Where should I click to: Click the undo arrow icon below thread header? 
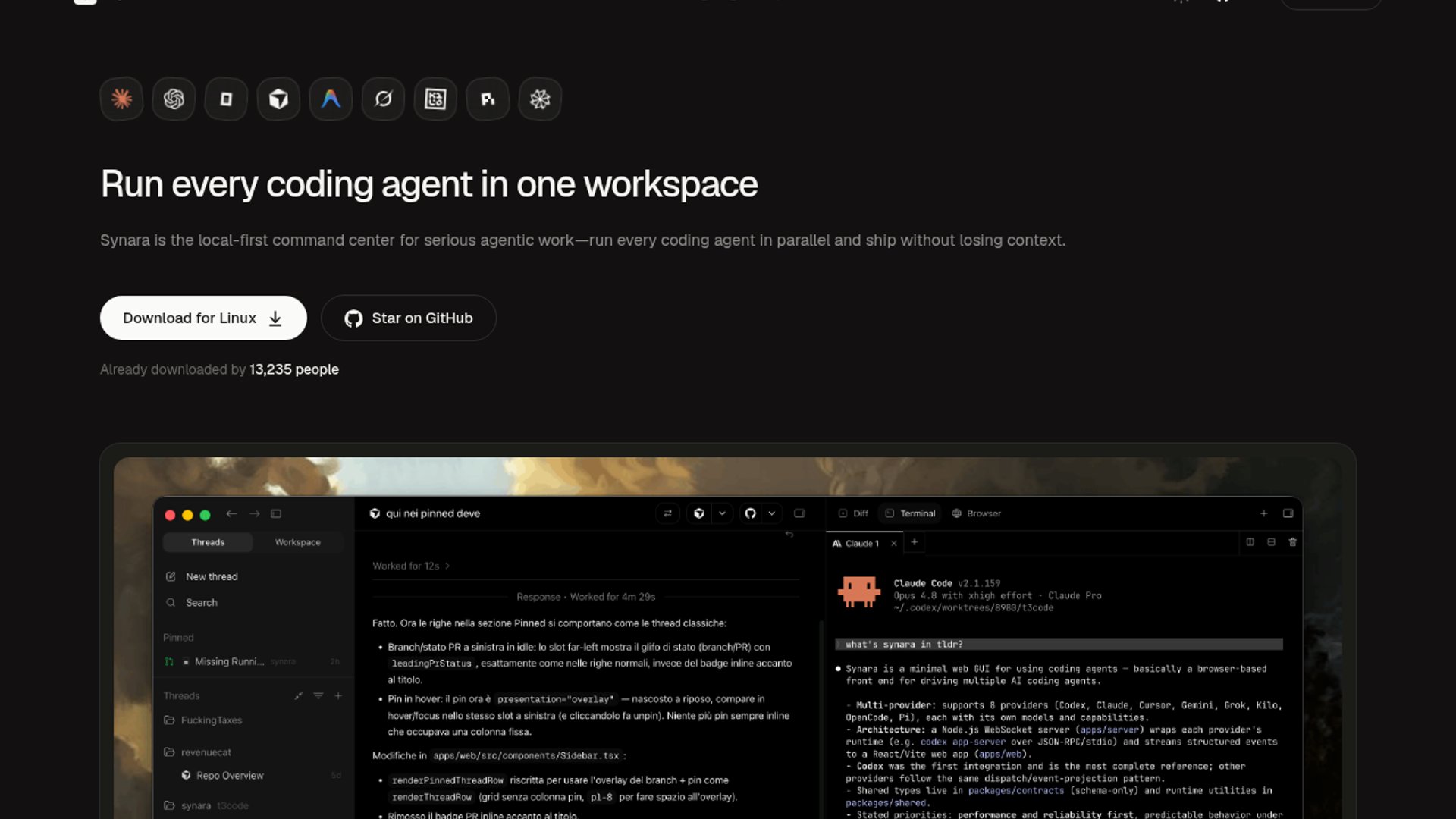(789, 535)
